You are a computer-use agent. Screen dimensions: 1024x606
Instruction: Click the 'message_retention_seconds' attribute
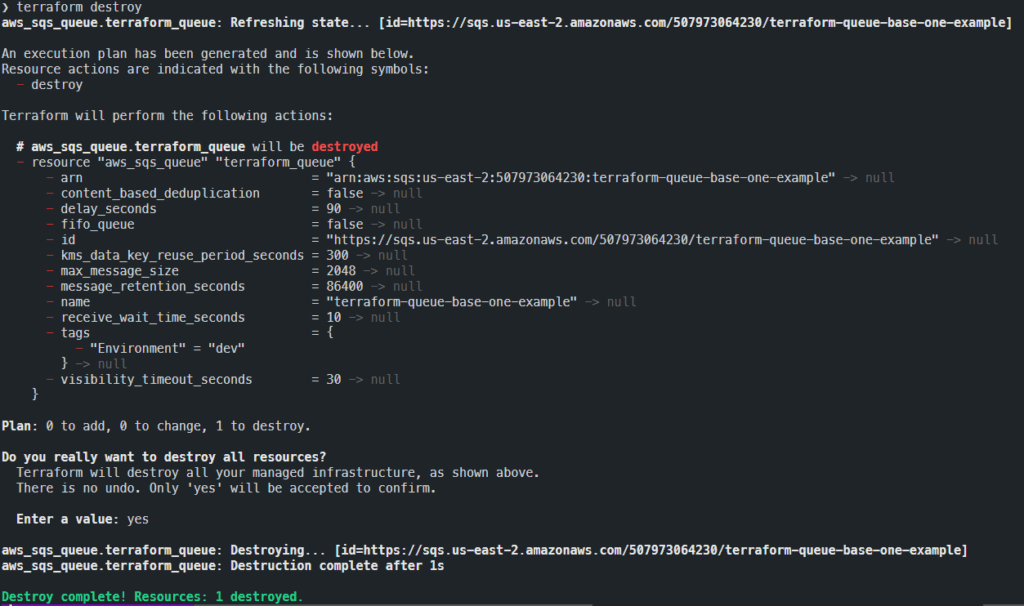coord(153,286)
